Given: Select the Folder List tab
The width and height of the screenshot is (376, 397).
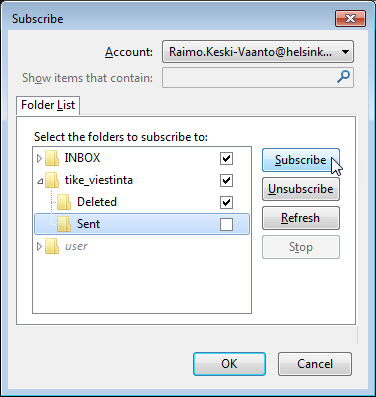Looking at the screenshot, I should [48, 105].
